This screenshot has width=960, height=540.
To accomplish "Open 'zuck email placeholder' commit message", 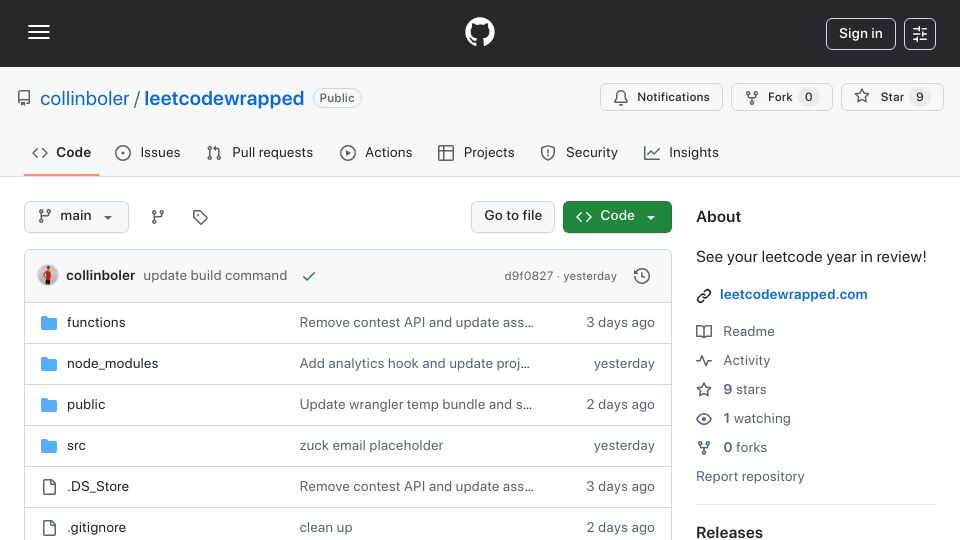I will (x=371, y=446).
